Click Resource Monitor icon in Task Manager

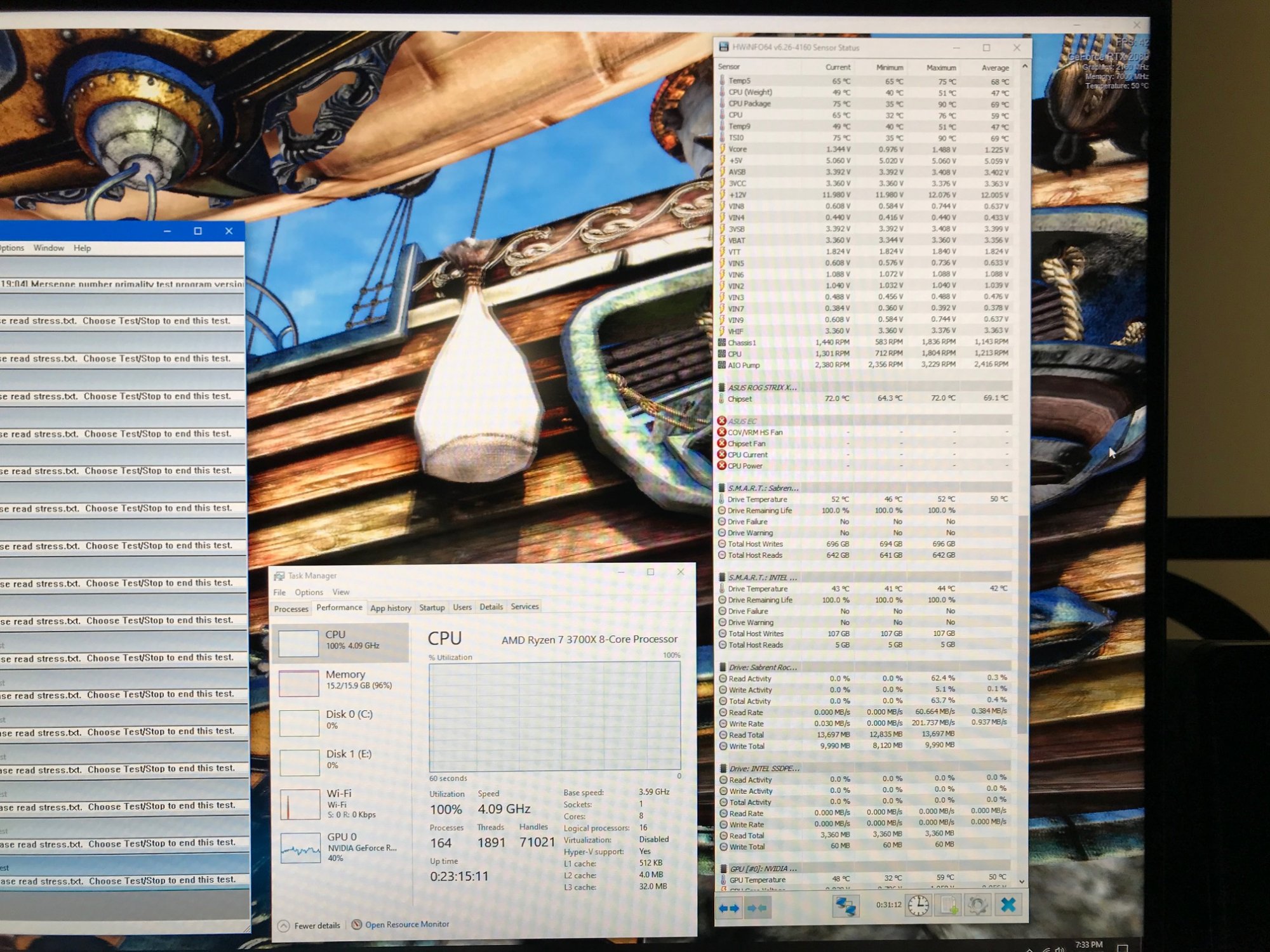[x=357, y=925]
